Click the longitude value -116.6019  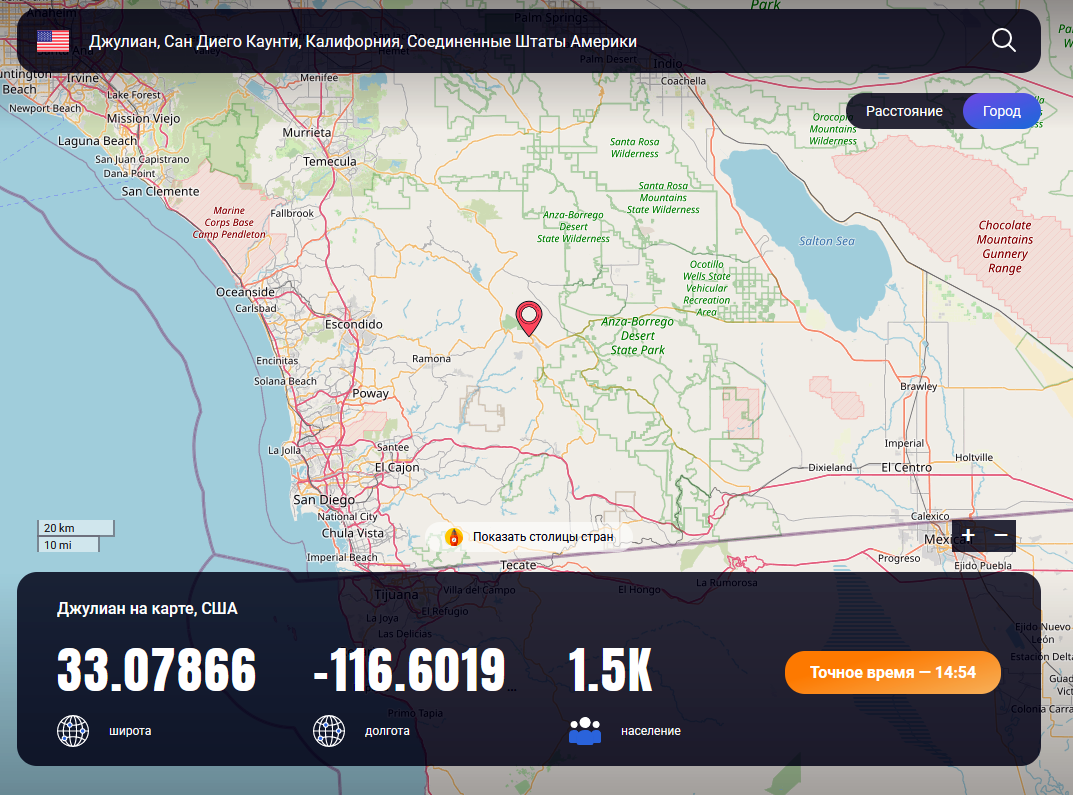[x=409, y=670]
